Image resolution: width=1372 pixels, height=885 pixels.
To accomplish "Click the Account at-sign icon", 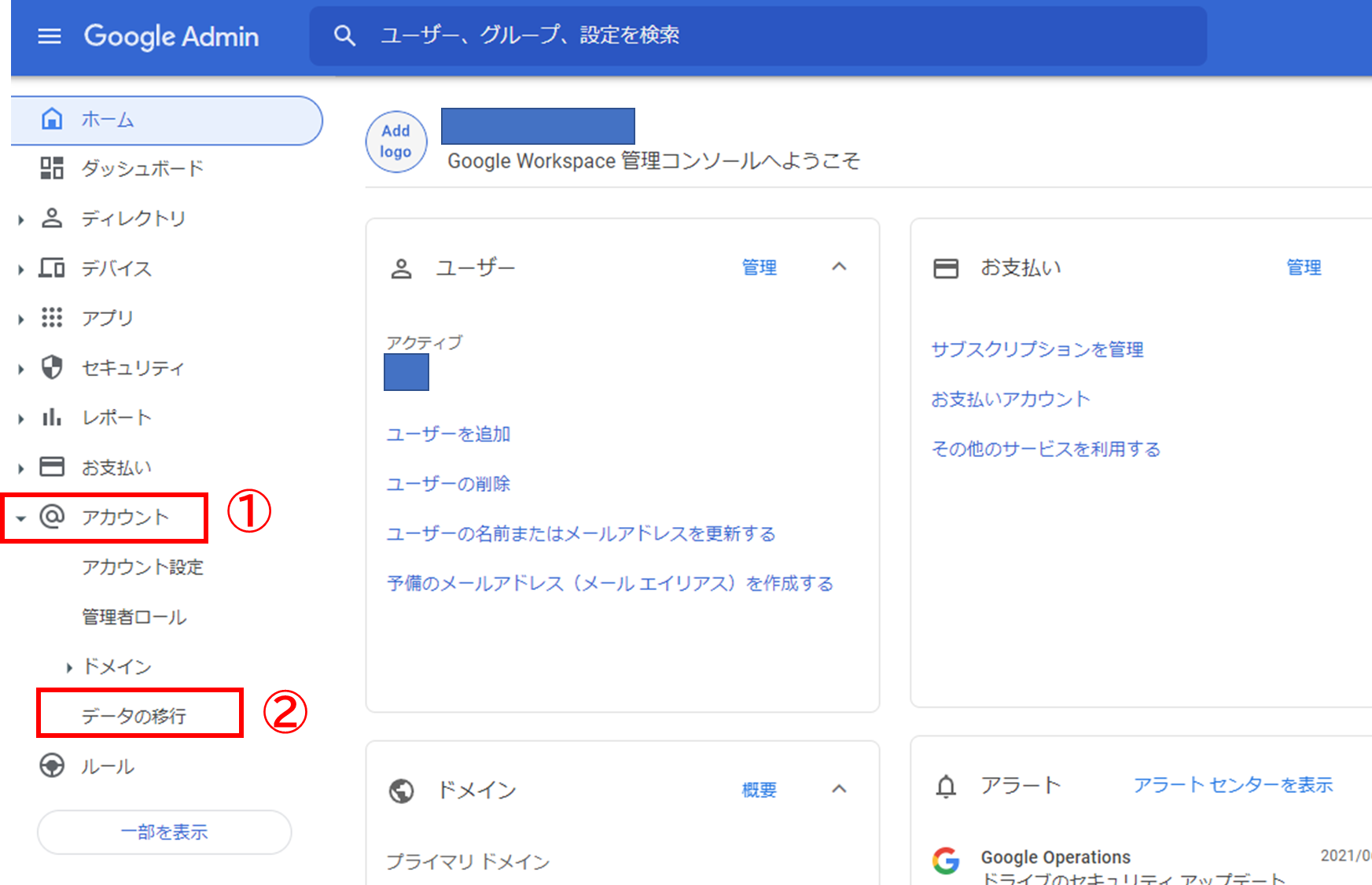I will [x=52, y=516].
